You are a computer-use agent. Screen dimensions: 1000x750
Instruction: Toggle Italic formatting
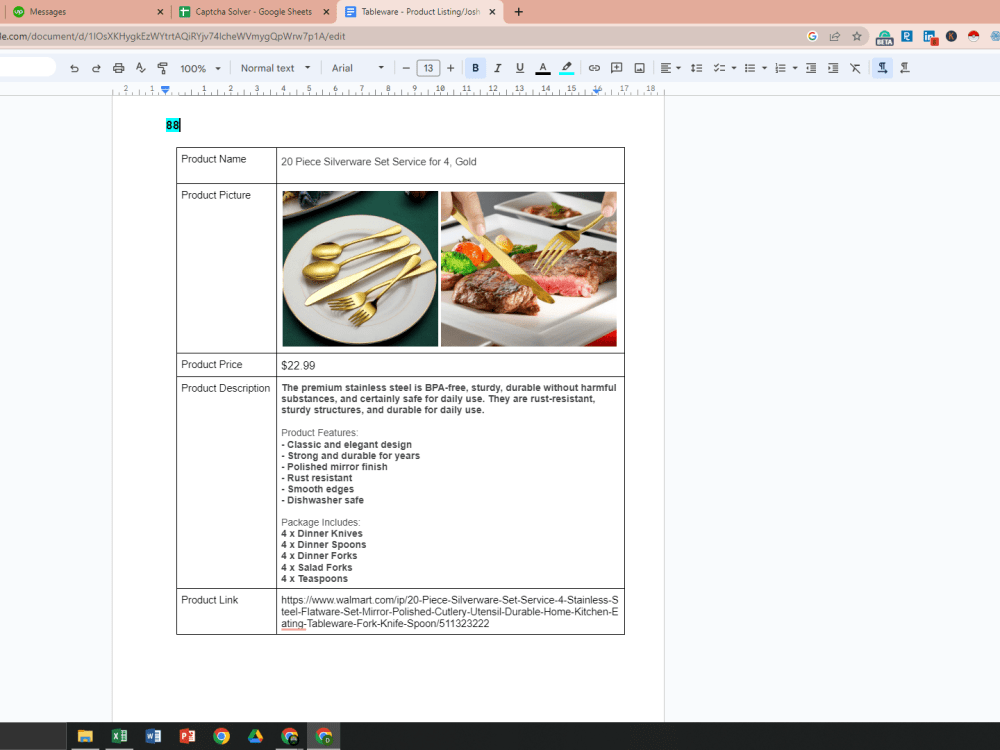tap(497, 68)
